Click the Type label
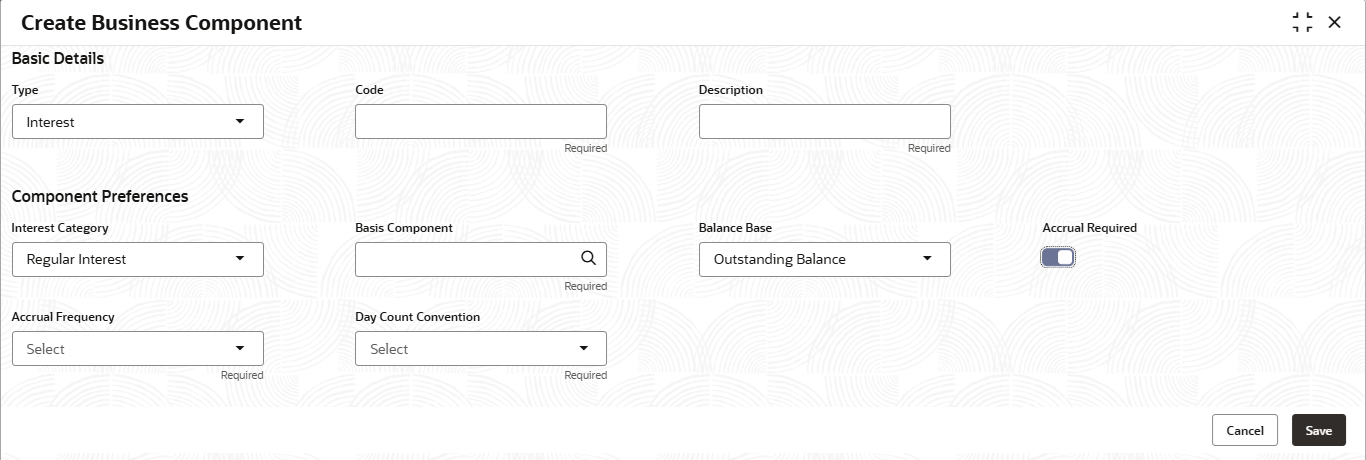 [25, 90]
